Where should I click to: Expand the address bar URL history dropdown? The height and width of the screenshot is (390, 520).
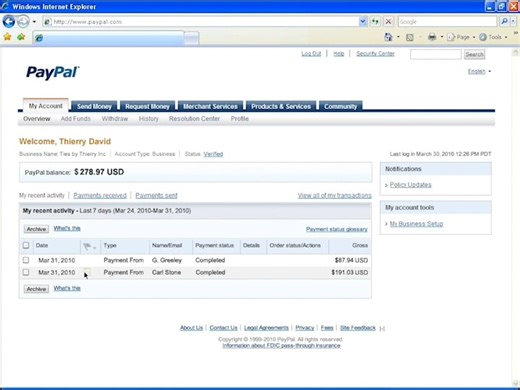tap(363, 22)
